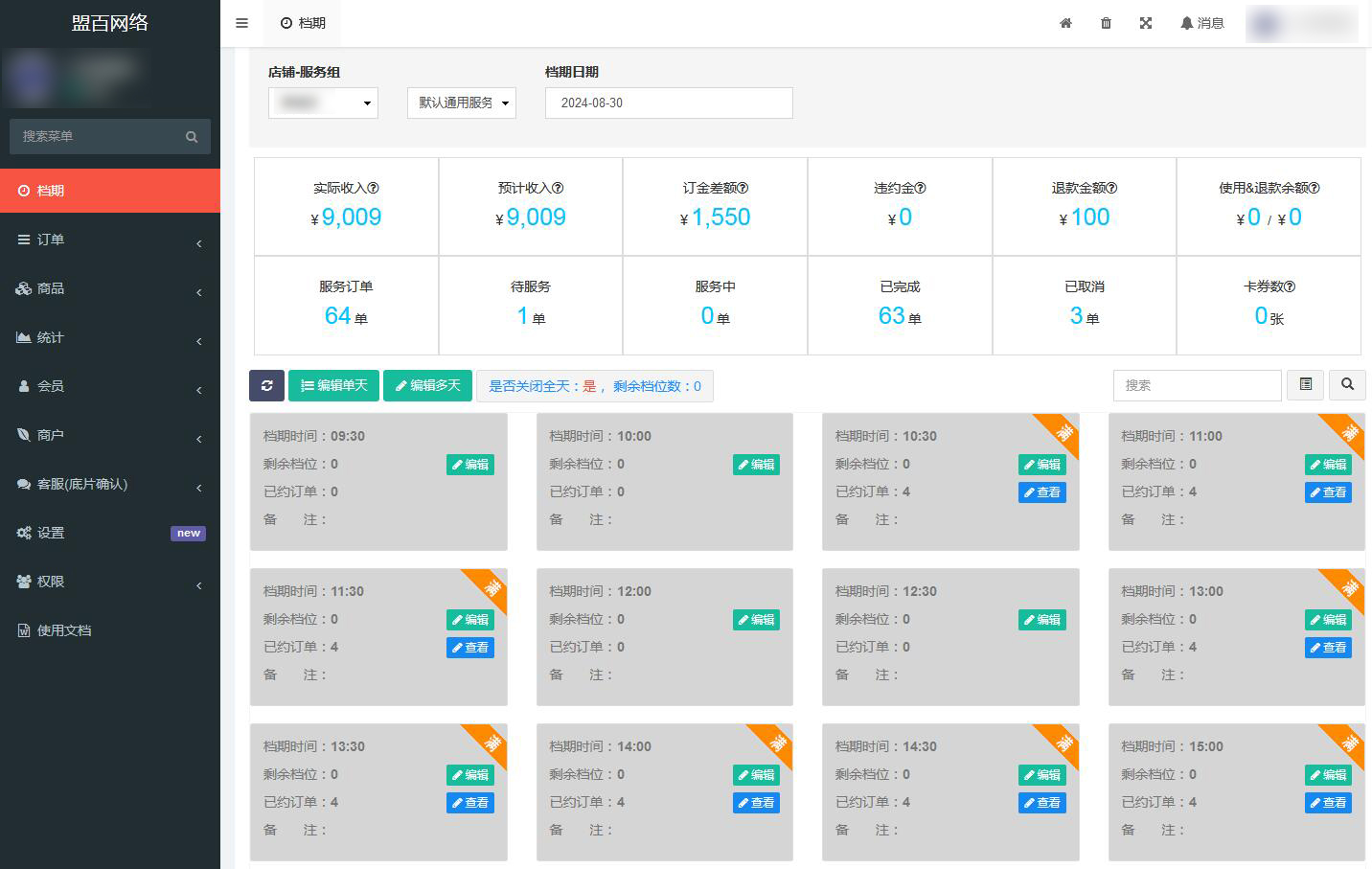Click help icon next to 实际收入
1372x869 pixels.
[374, 189]
